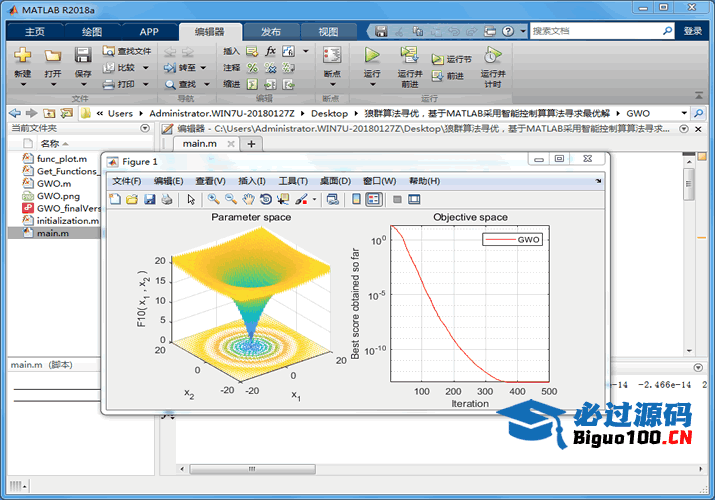
Task: Click the Open (打开) folder icon
Action: coord(52,56)
